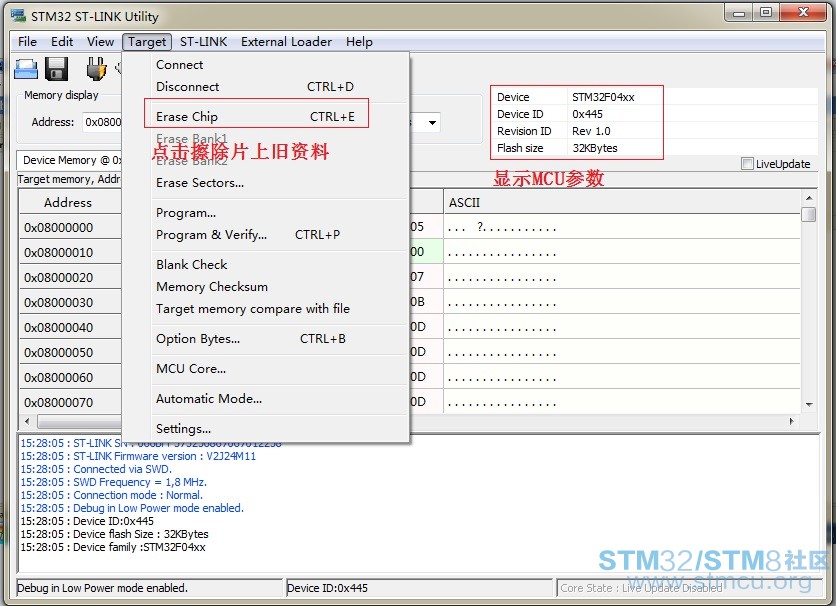Choose Disconnect in Target menu
Viewport: 836px width, 606px height.
[266, 86]
